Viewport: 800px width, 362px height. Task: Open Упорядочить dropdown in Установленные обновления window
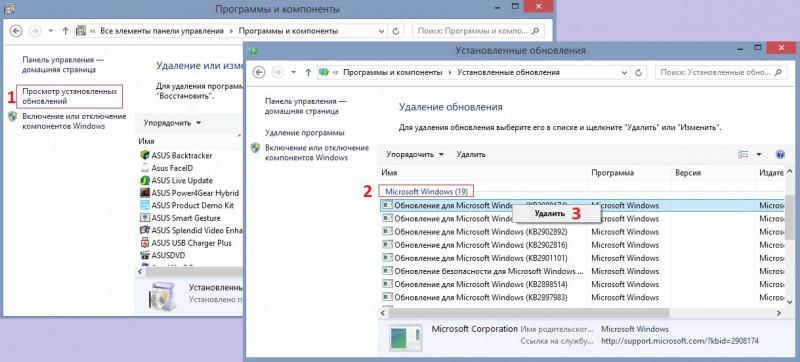[415, 154]
